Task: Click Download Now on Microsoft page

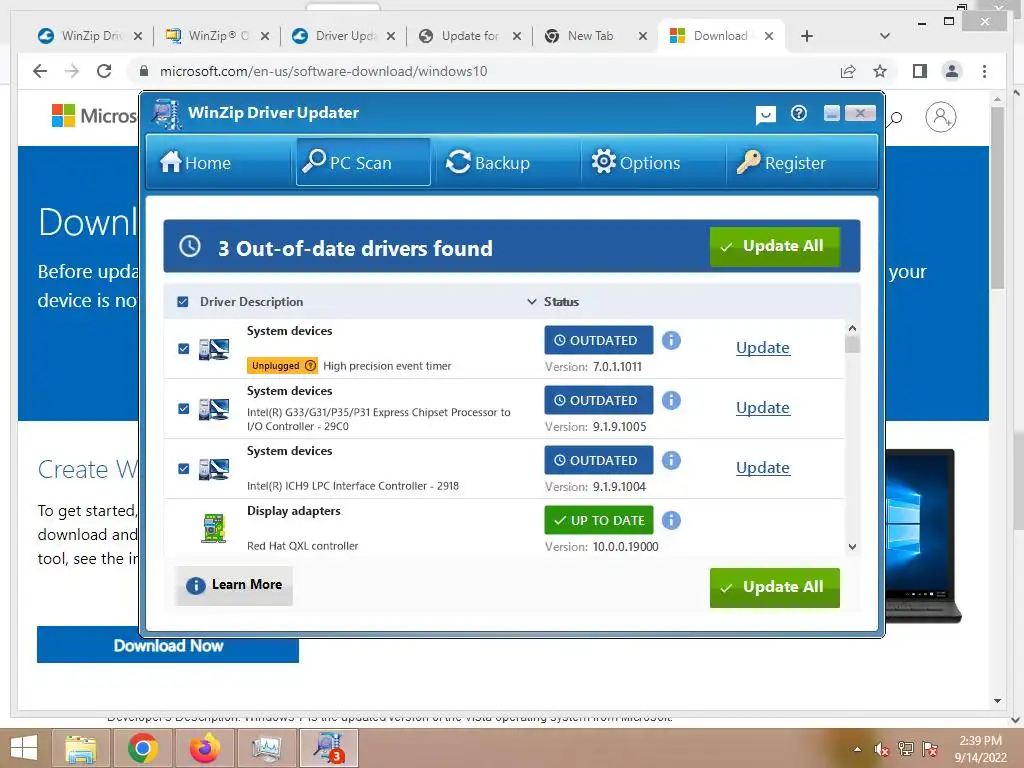Action: tap(168, 645)
